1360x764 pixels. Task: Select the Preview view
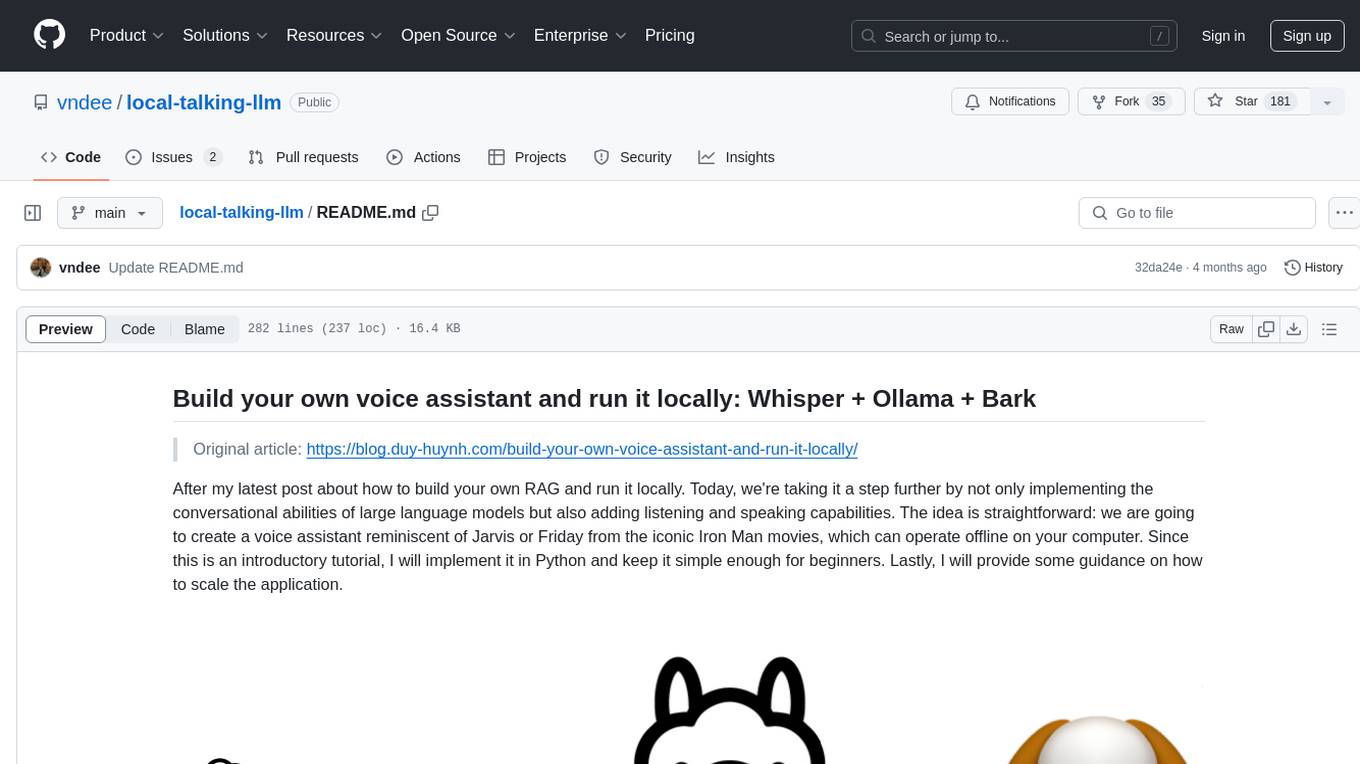click(66, 329)
